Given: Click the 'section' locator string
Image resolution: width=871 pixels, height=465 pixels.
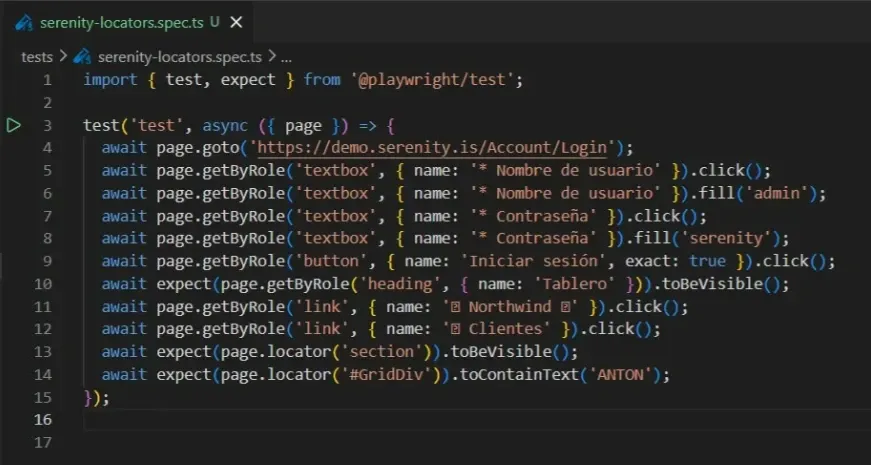Looking at the screenshot, I should pyautogui.click(x=382, y=352).
